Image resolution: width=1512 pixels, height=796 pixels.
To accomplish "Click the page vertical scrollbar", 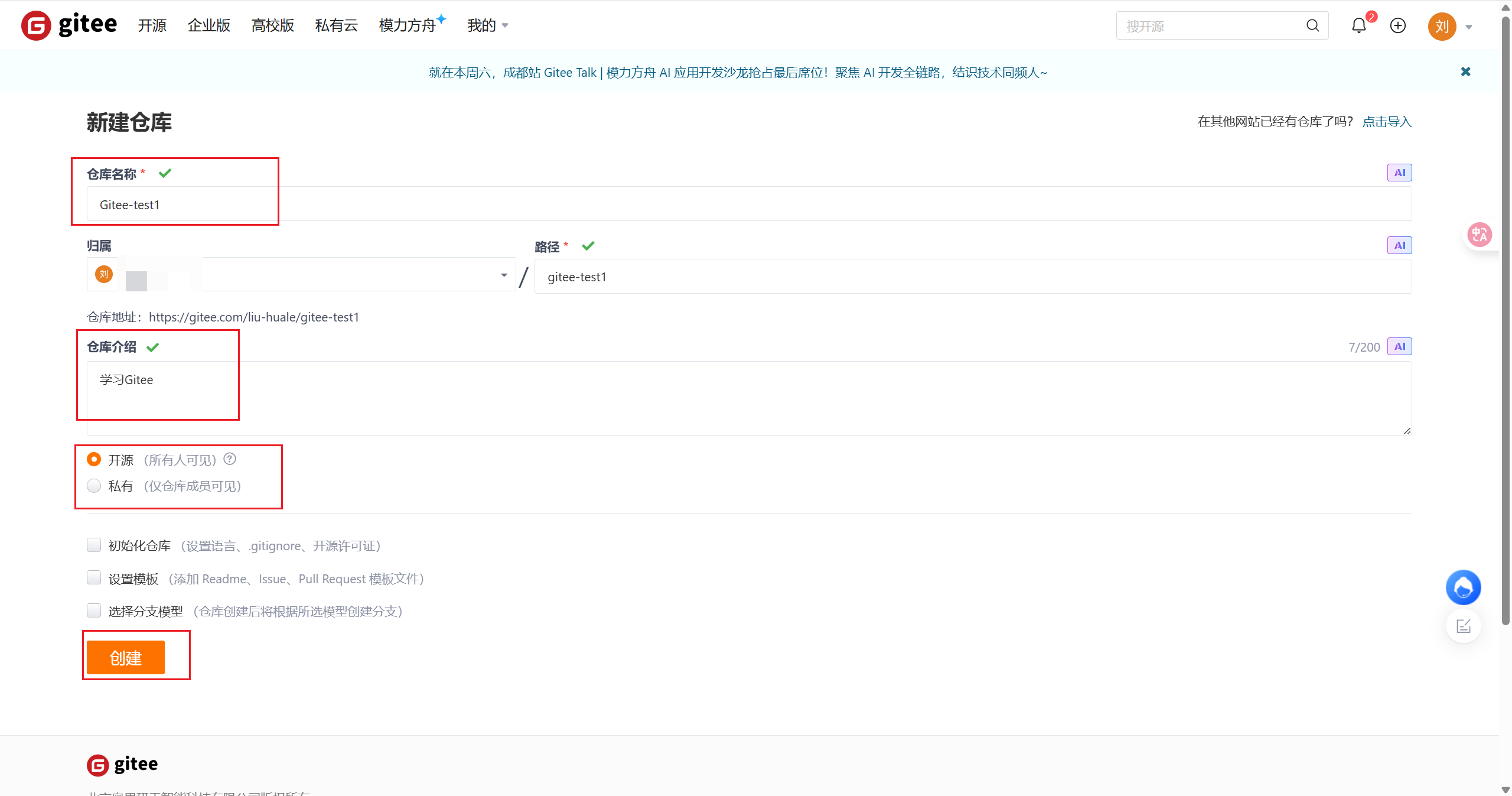I will (x=1506, y=321).
